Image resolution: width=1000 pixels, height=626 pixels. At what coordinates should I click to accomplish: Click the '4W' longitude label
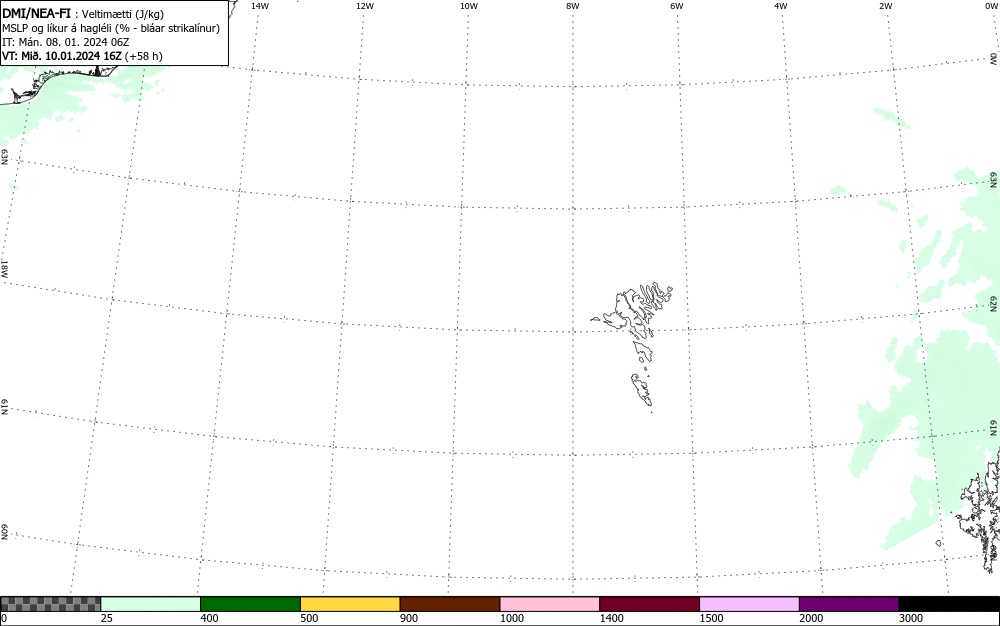pos(781,6)
